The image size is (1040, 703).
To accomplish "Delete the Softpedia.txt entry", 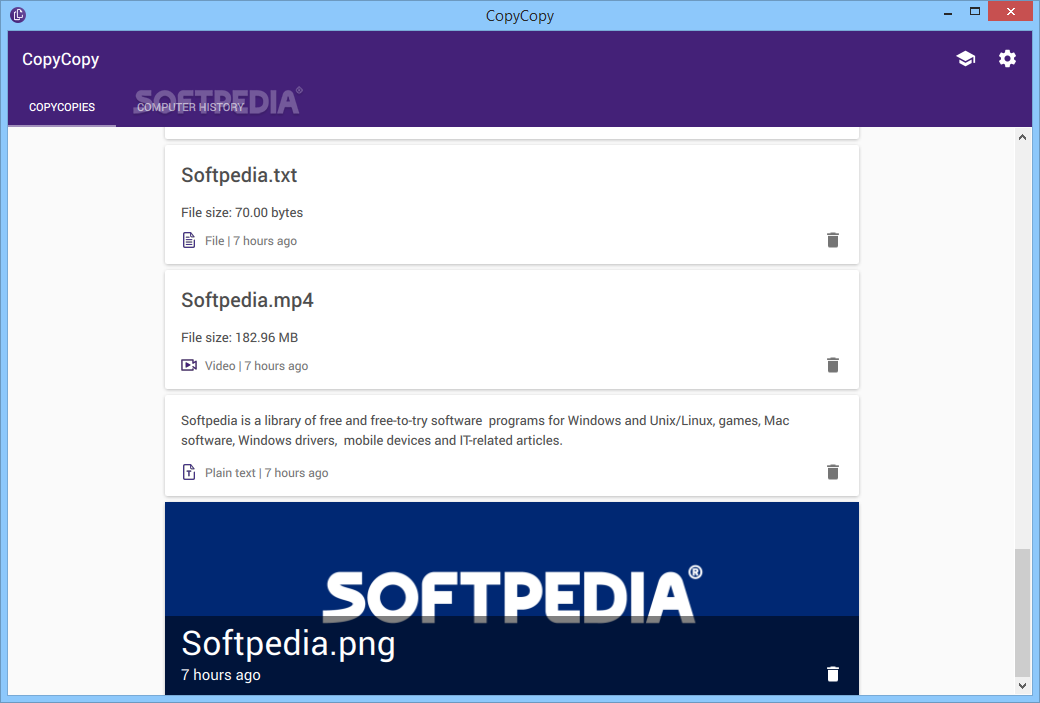I will pyautogui.click(x=832, y=240).
